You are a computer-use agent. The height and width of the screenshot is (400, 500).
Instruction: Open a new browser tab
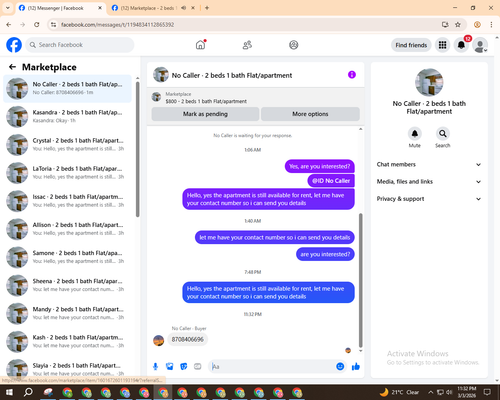[207, 8]
